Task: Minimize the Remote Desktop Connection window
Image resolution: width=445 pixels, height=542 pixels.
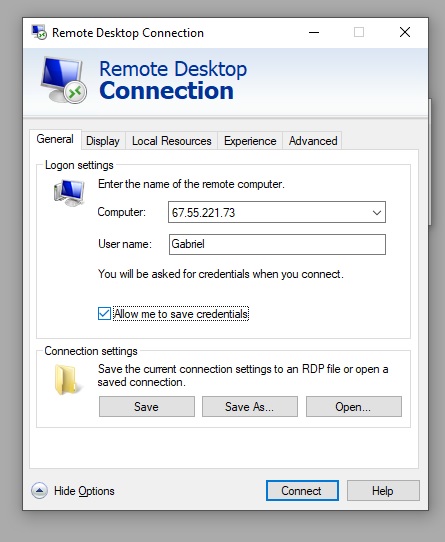Action: [x=314, y=32]
